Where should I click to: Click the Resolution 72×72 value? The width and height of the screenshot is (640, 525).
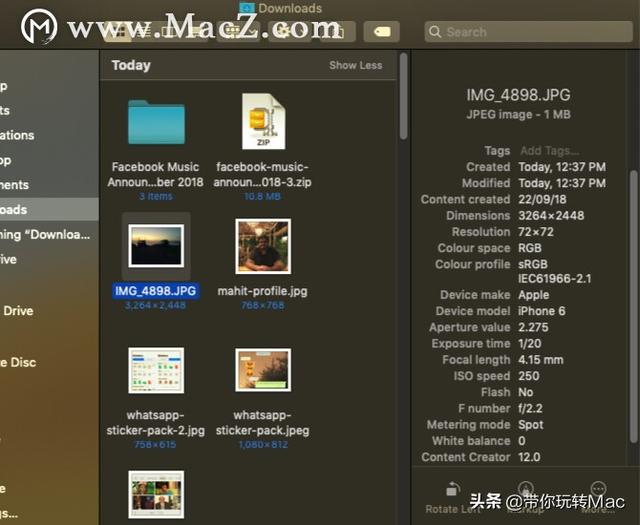click(x=536, y=232)
